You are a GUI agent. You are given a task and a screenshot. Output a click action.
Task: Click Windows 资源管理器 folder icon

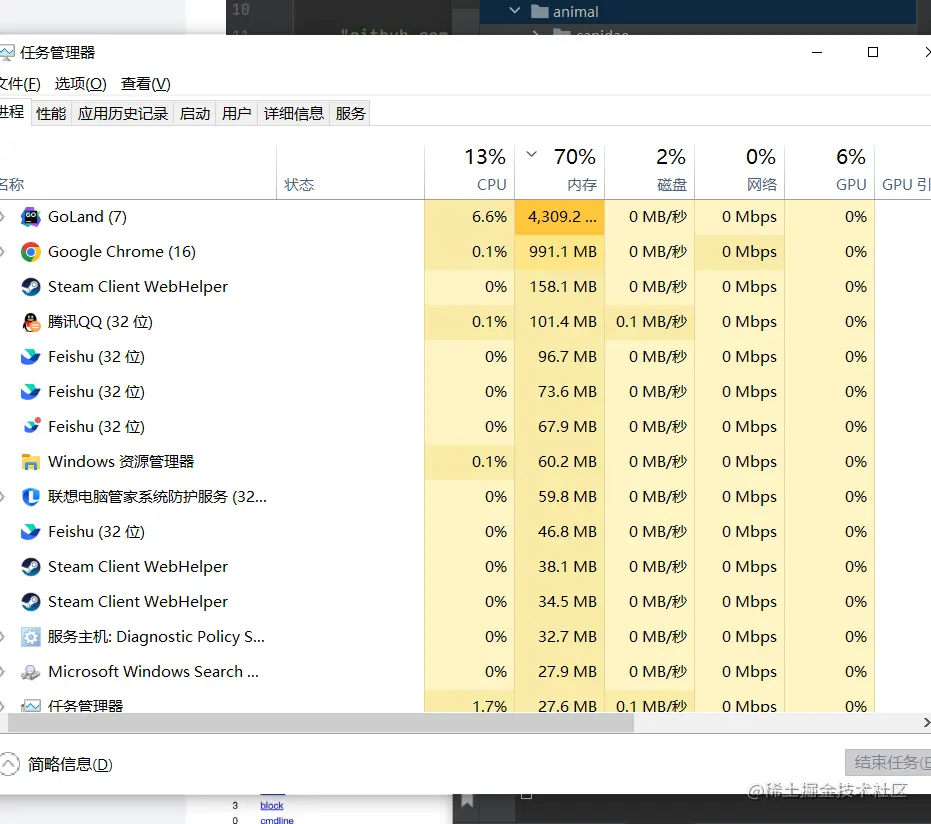tap(30, 462)
